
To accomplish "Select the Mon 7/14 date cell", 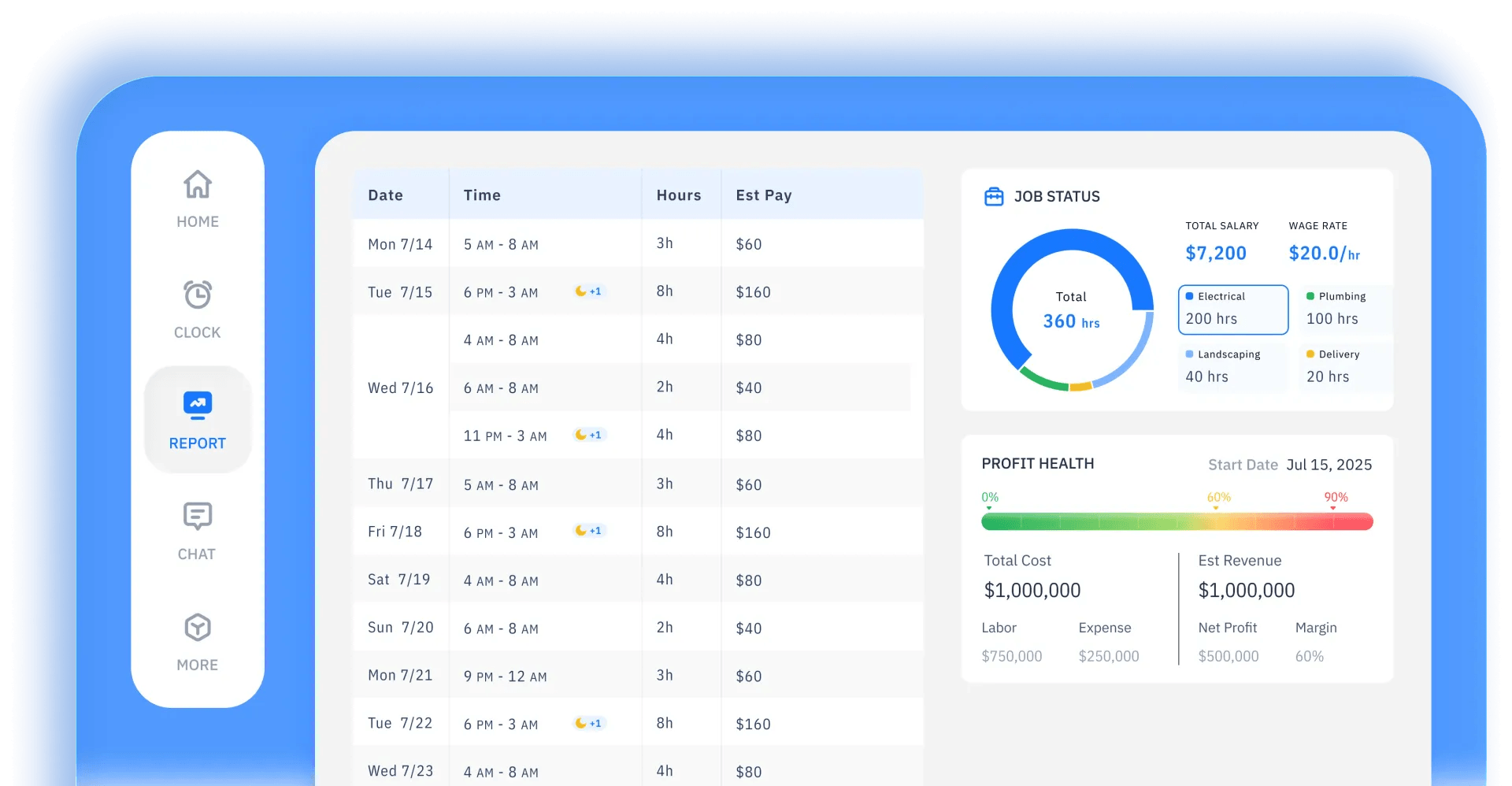I will (x=400, y=244).
